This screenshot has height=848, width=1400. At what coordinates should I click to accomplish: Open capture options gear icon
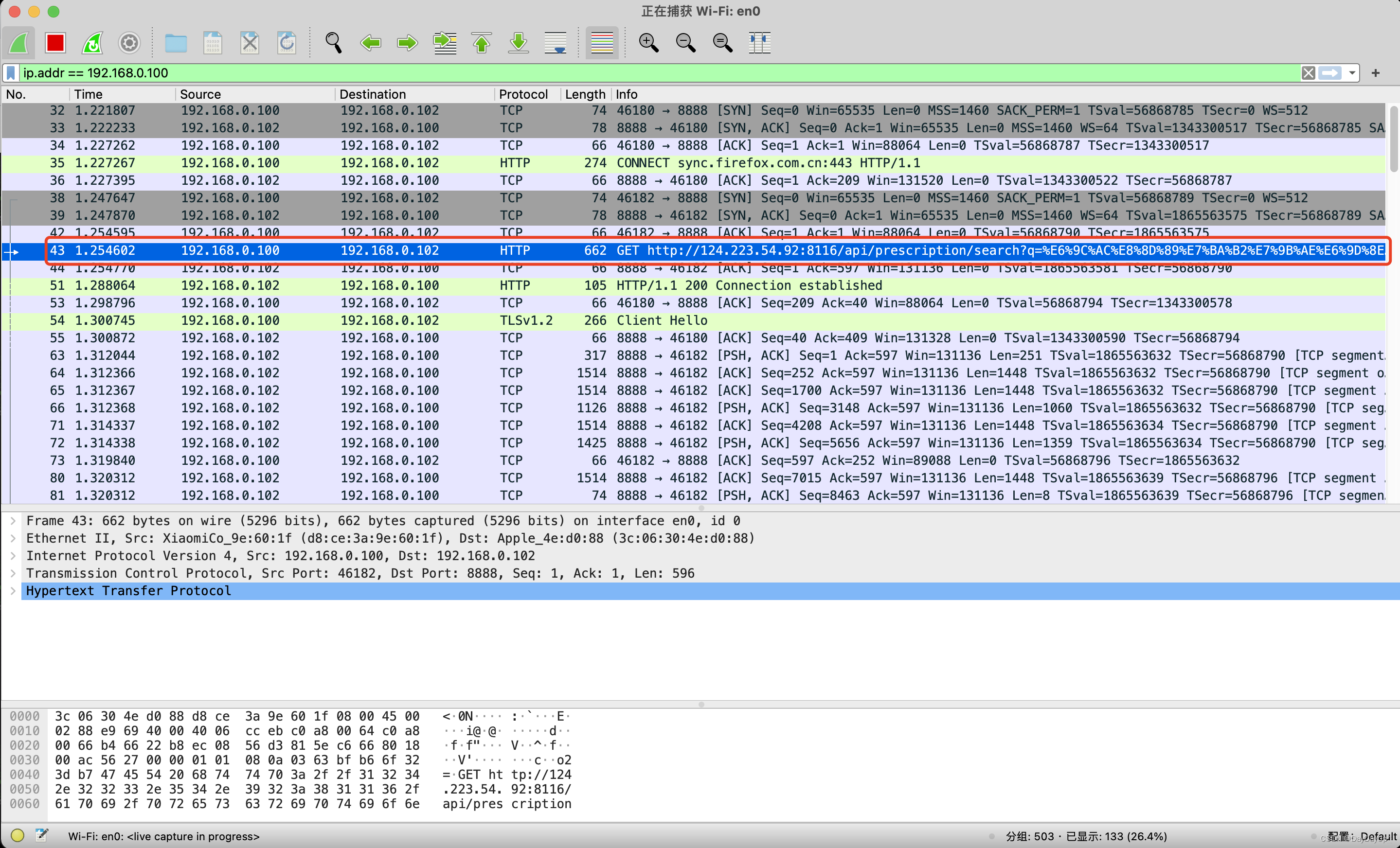point(129,43)
